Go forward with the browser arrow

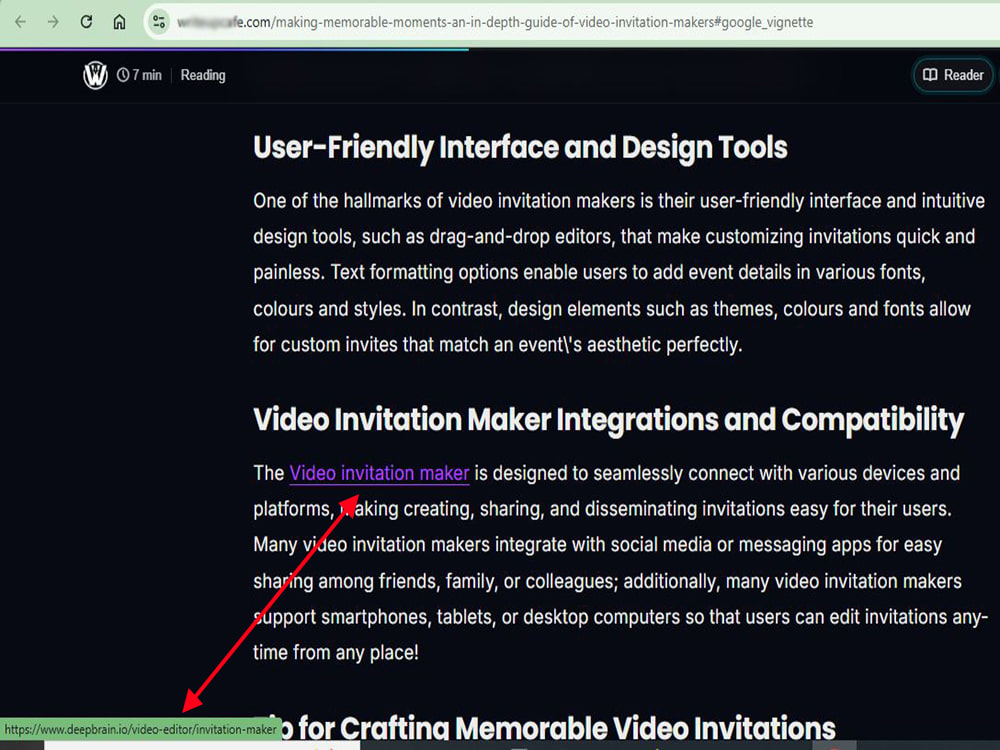click(54, 22)
